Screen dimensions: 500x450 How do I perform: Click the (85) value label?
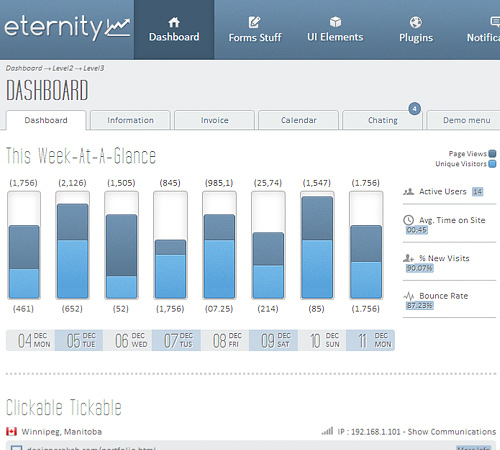[x=316, y=309]
